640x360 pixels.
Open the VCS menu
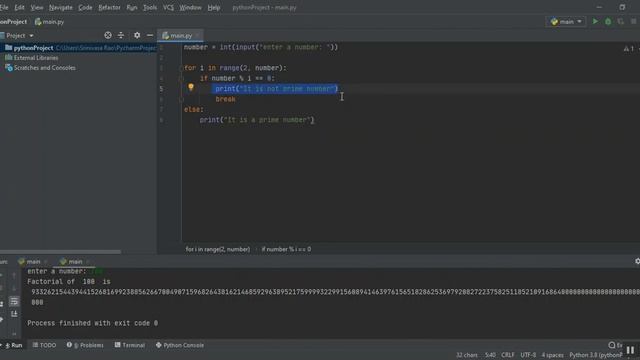[x=168, y=7]
